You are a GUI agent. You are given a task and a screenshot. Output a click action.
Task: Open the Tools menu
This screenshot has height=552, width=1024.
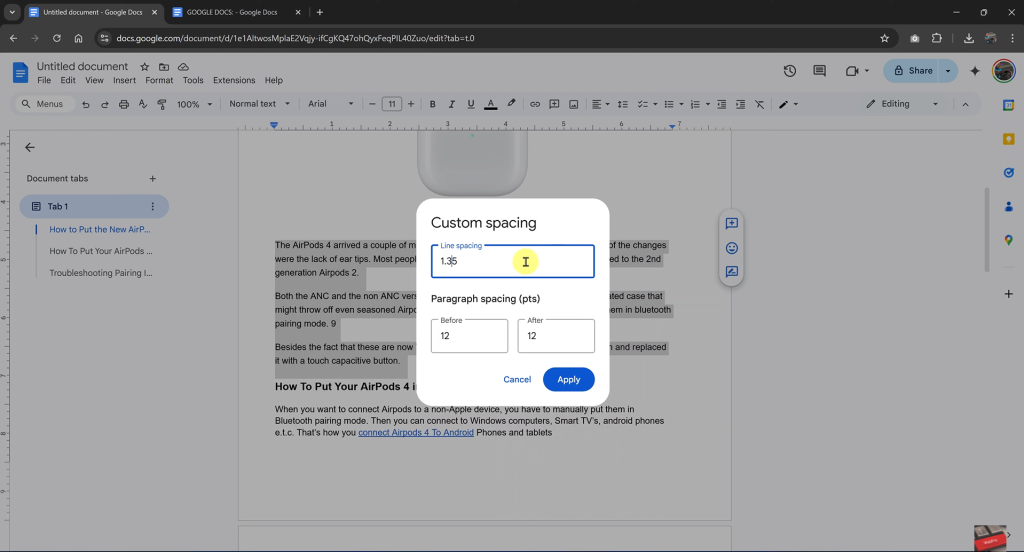pos(193,80)
